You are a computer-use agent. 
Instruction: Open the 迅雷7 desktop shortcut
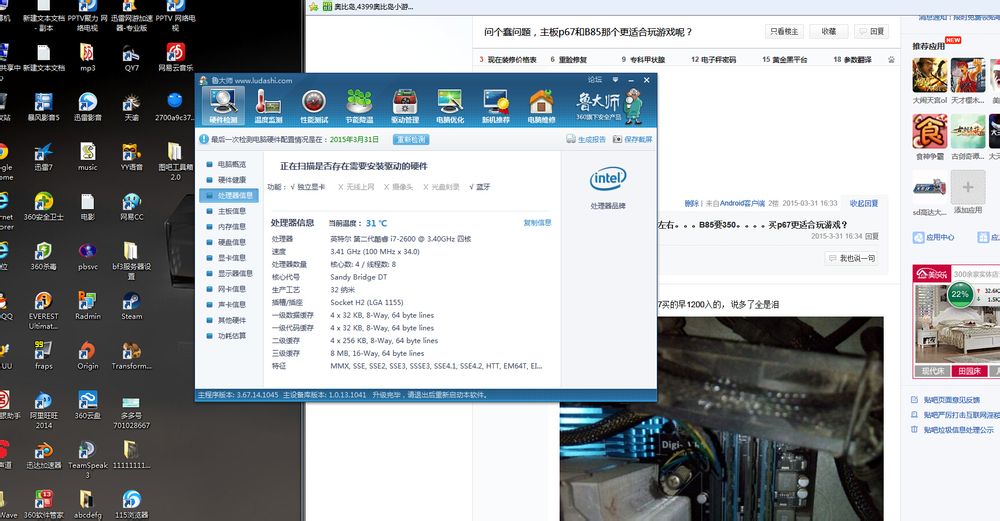(x=43, y=156)
